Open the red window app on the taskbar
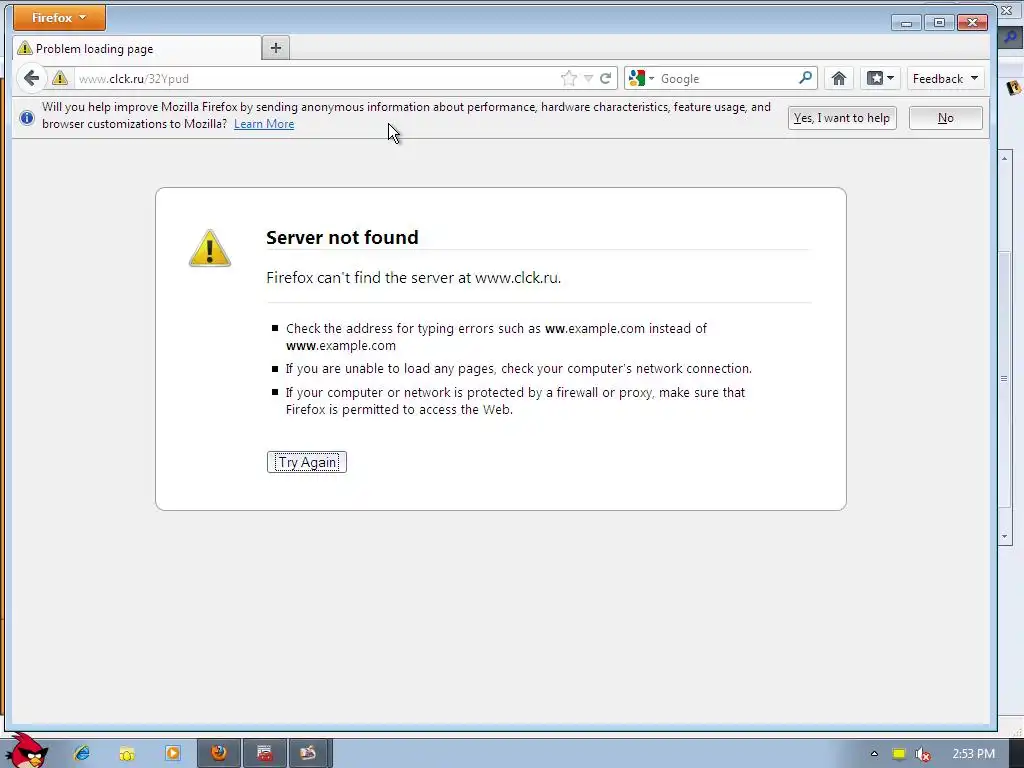The height and width of the screenshot is (768, 1024). coord(264,753)
